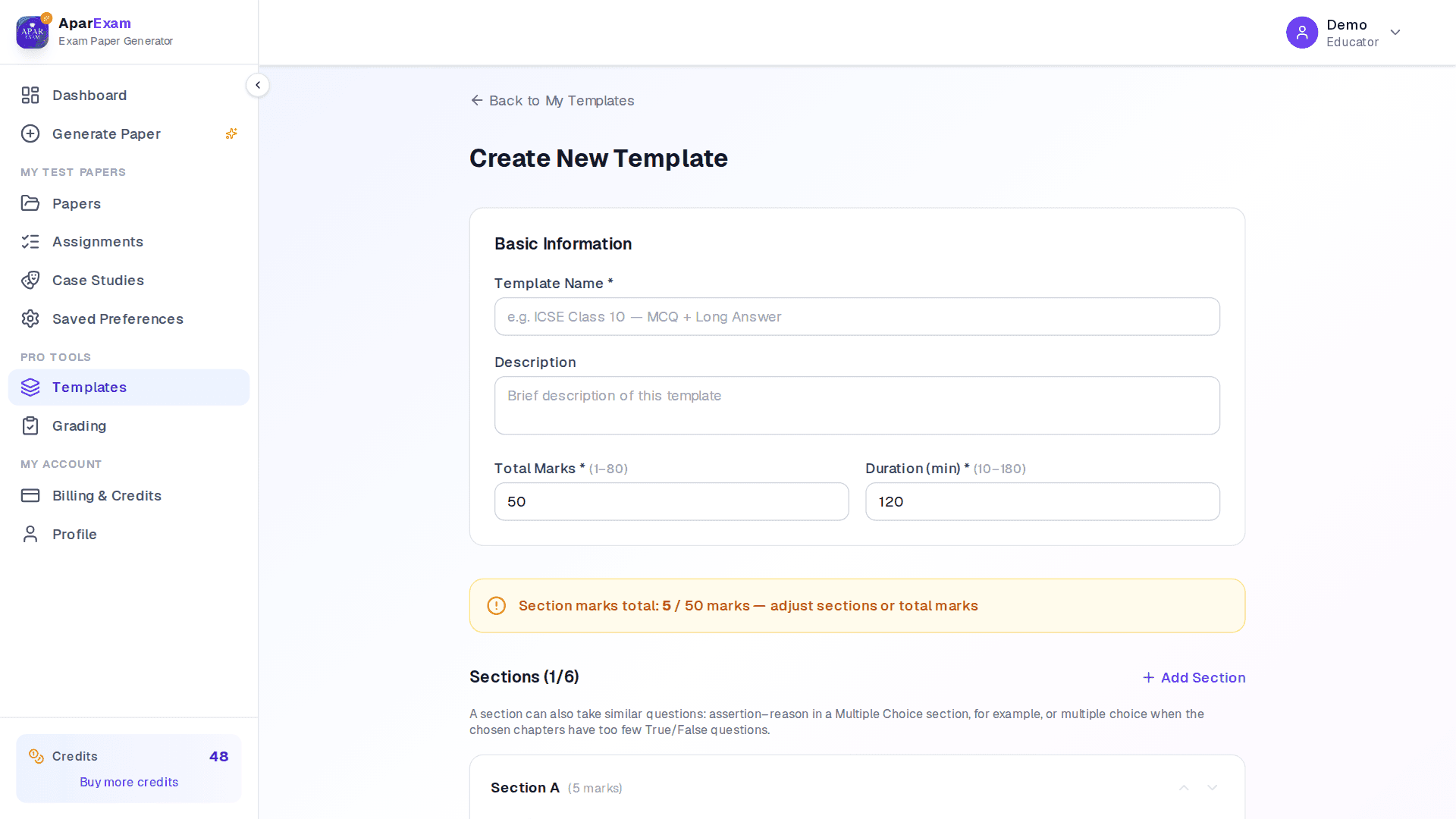Click the Templates layers icon
The width and height of the screenshot is (1456, 819).
[30, 388]
